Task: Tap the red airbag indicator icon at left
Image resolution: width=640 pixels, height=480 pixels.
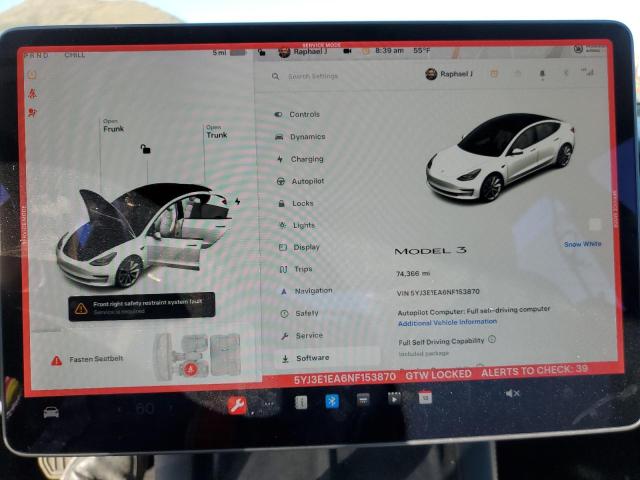Action: click(x=32, y=113)
